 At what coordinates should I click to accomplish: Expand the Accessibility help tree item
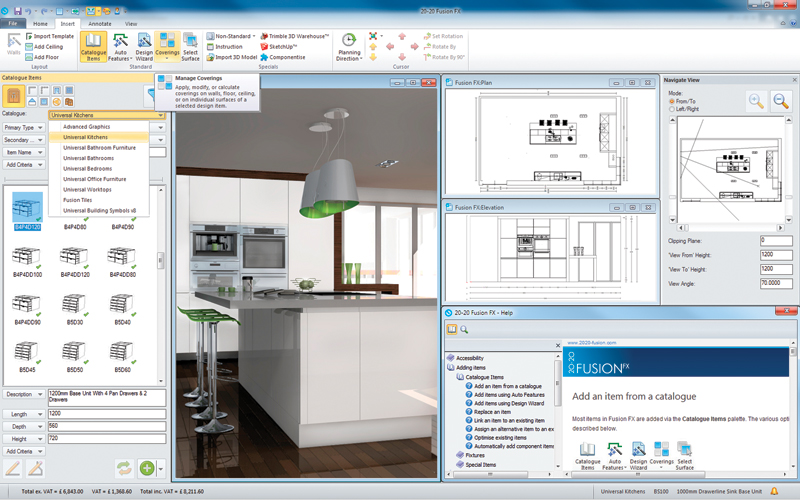coord(469,358)
